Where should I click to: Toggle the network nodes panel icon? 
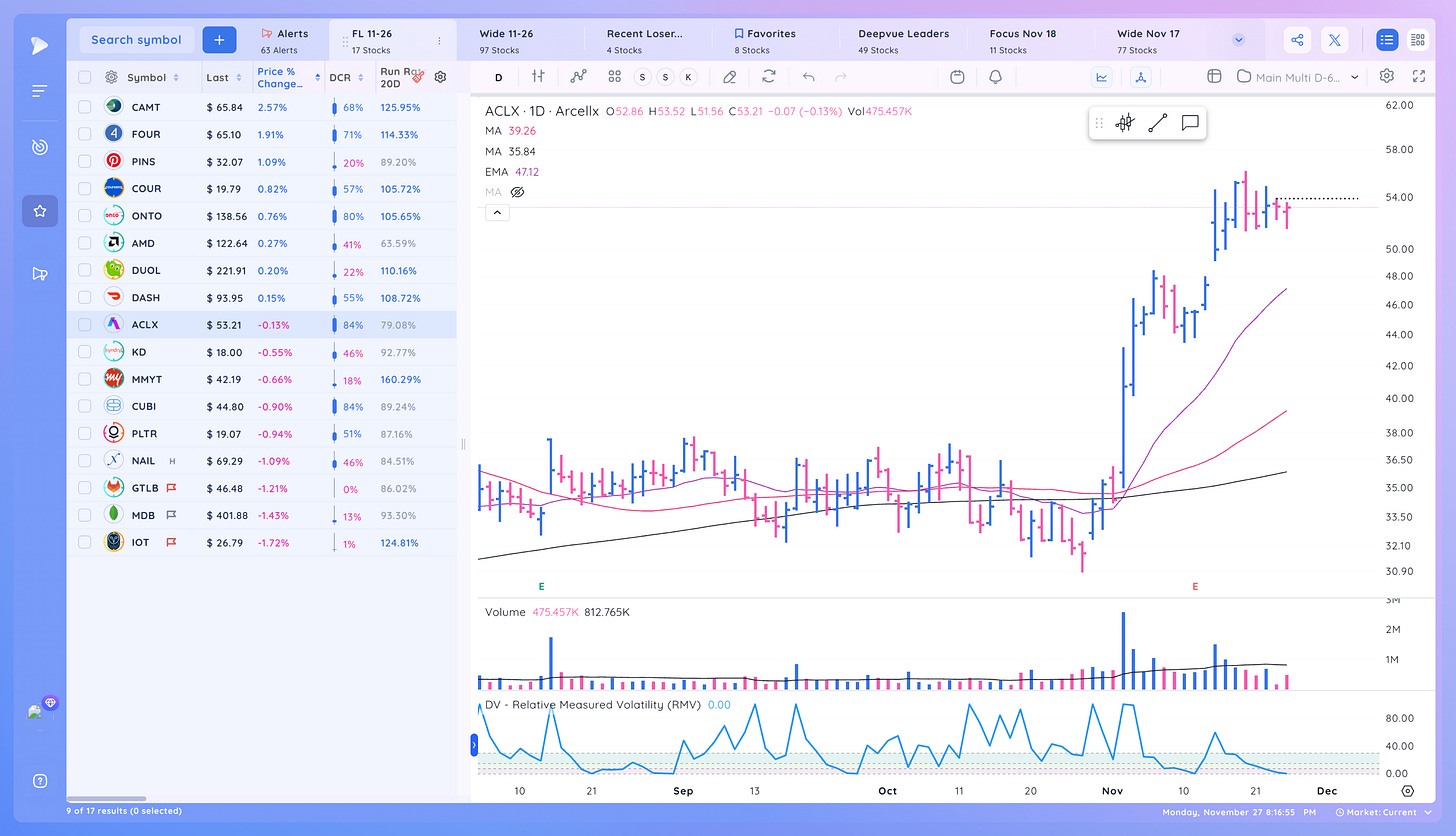pos(1142,76)
